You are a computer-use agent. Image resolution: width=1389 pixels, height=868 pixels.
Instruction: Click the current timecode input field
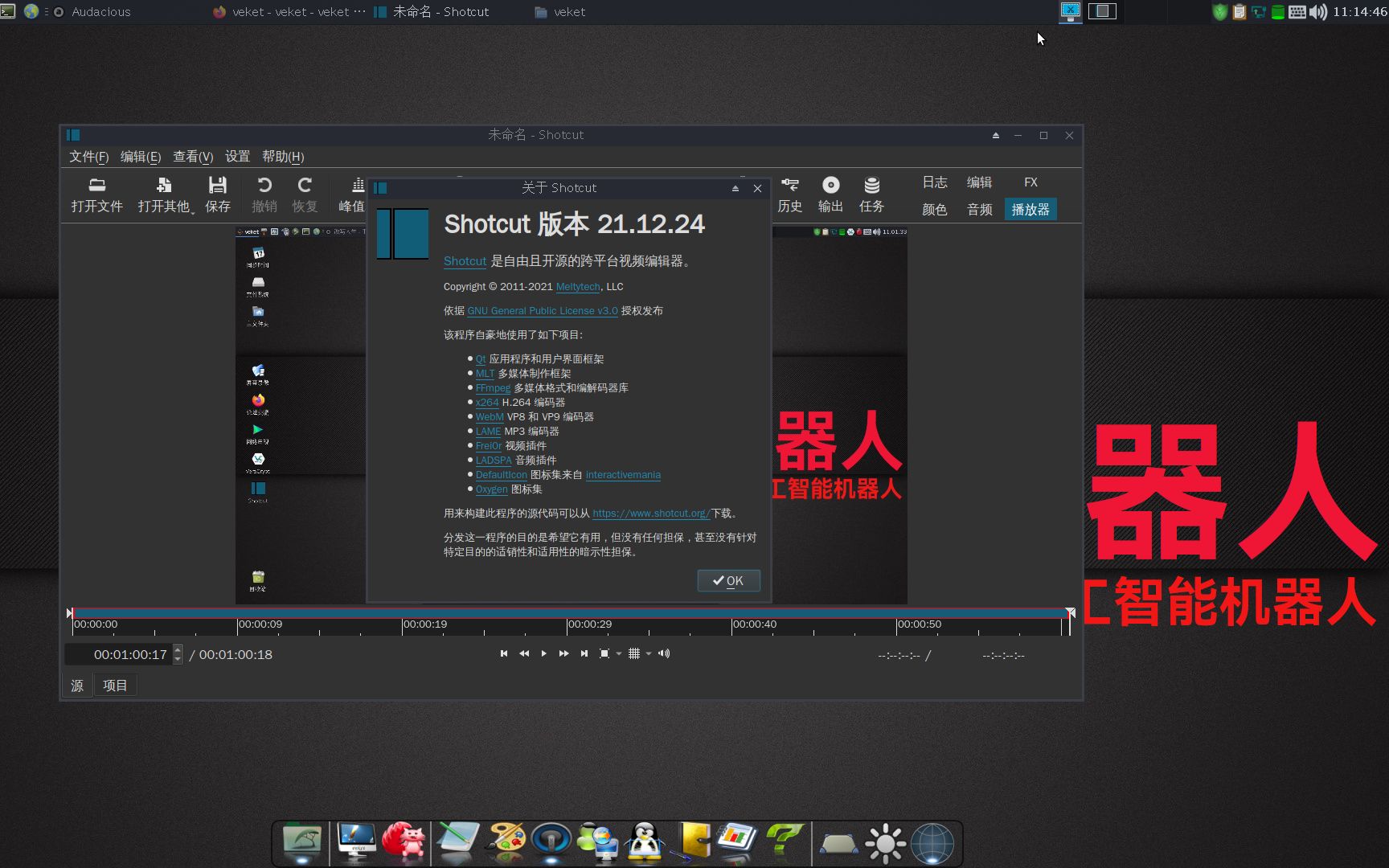[x=119, y=654]
